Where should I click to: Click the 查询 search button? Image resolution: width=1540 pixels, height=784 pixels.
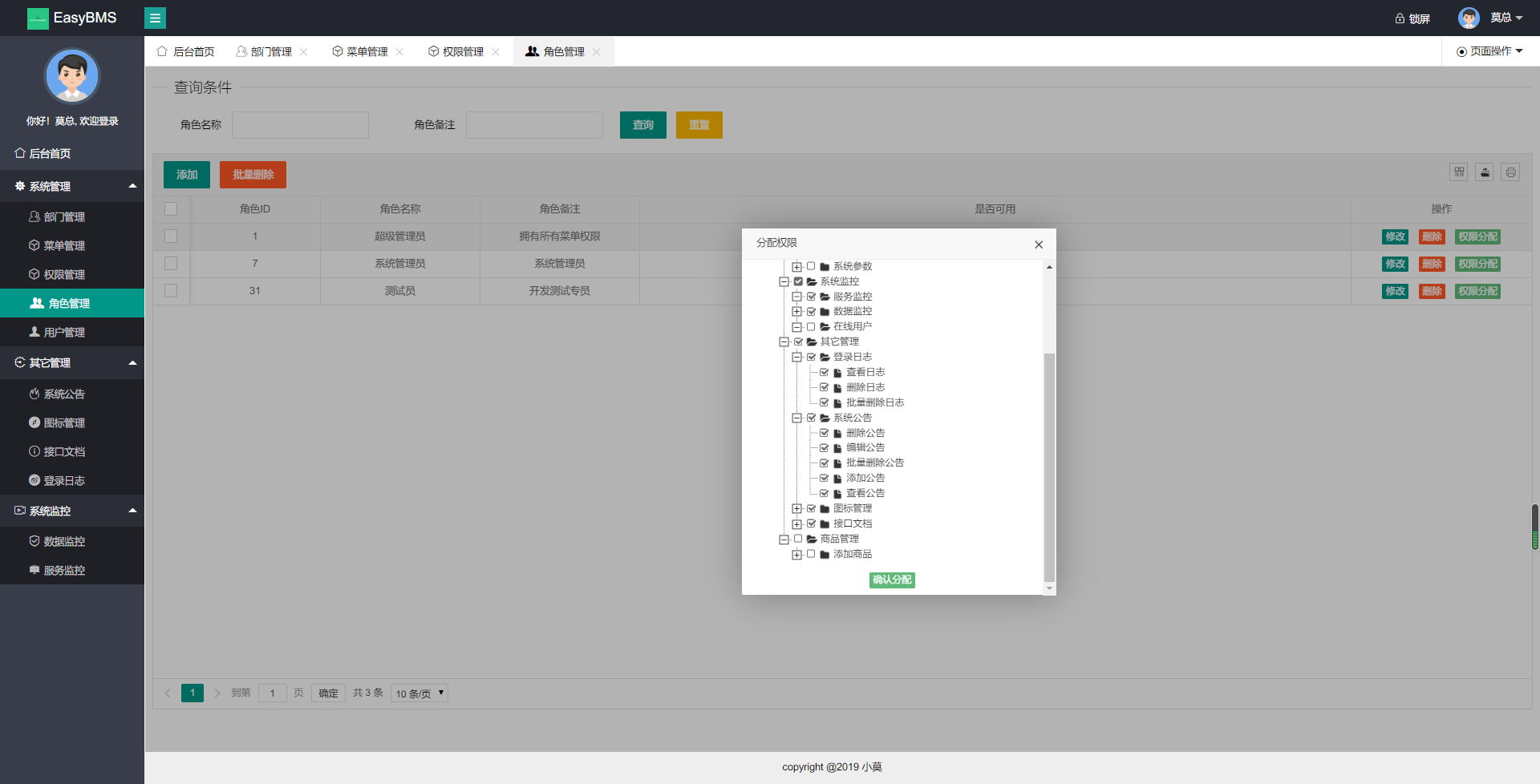point(643,125)
